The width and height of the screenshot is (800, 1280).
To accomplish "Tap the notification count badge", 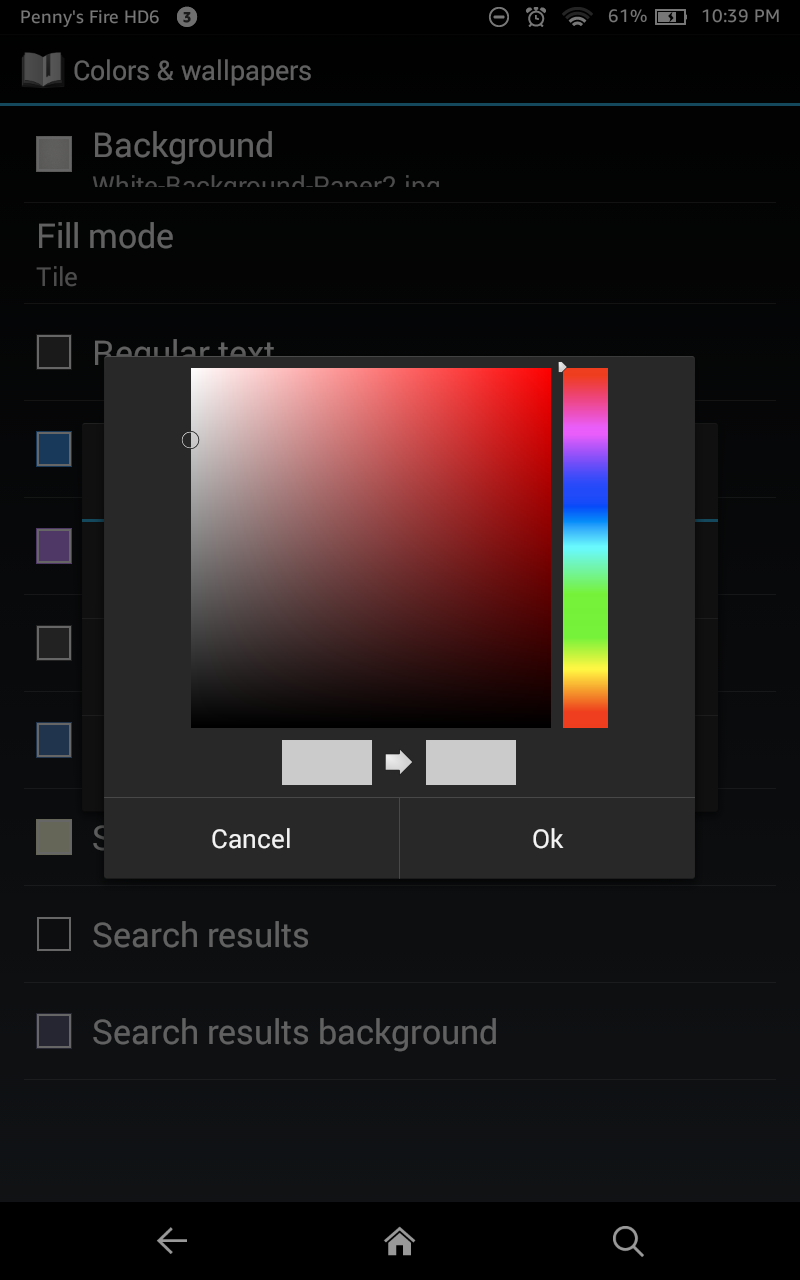I will tap(186, 17).
